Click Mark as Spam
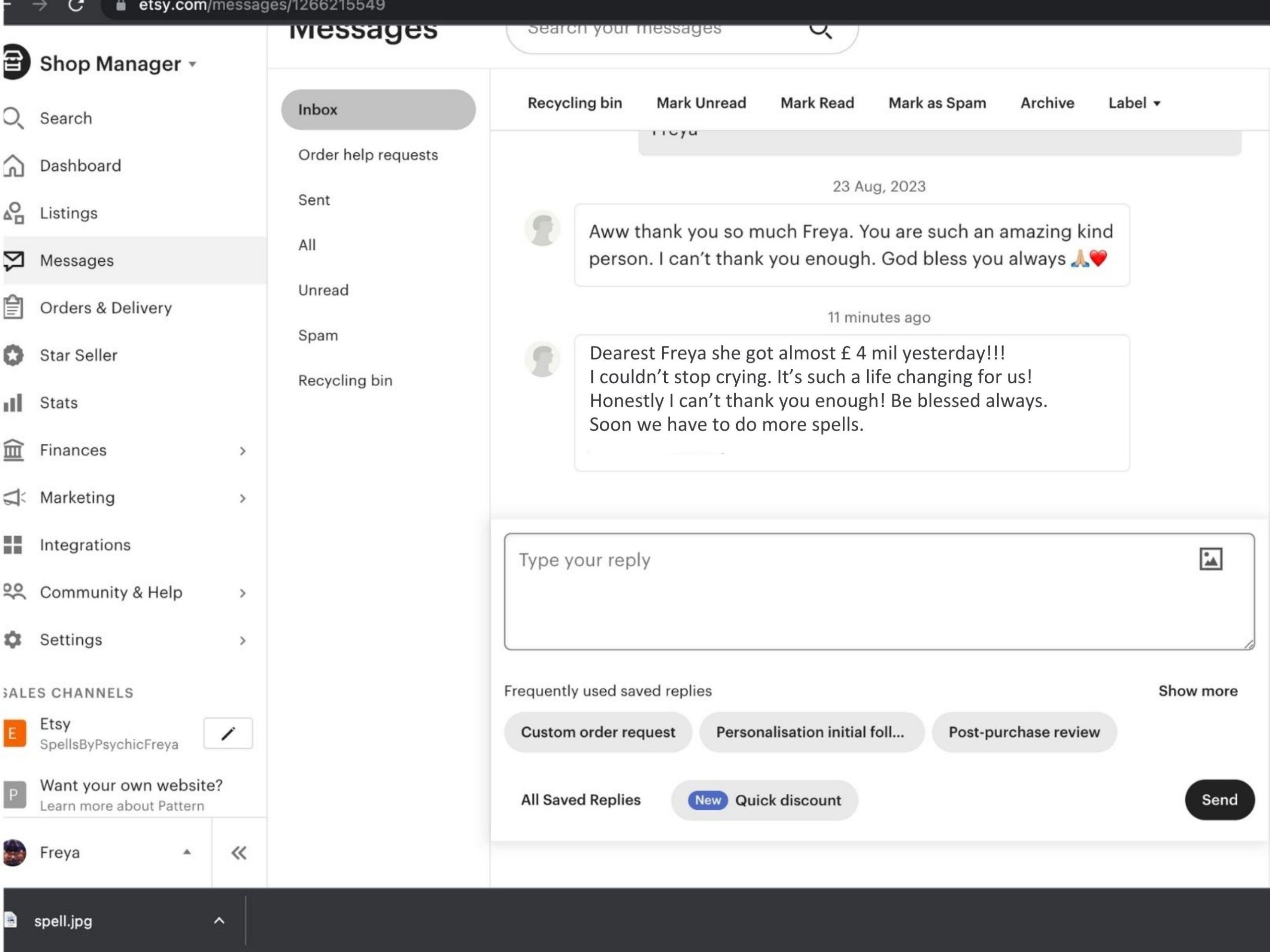Viewport: 1270px width, 952px height. [937, 103]
